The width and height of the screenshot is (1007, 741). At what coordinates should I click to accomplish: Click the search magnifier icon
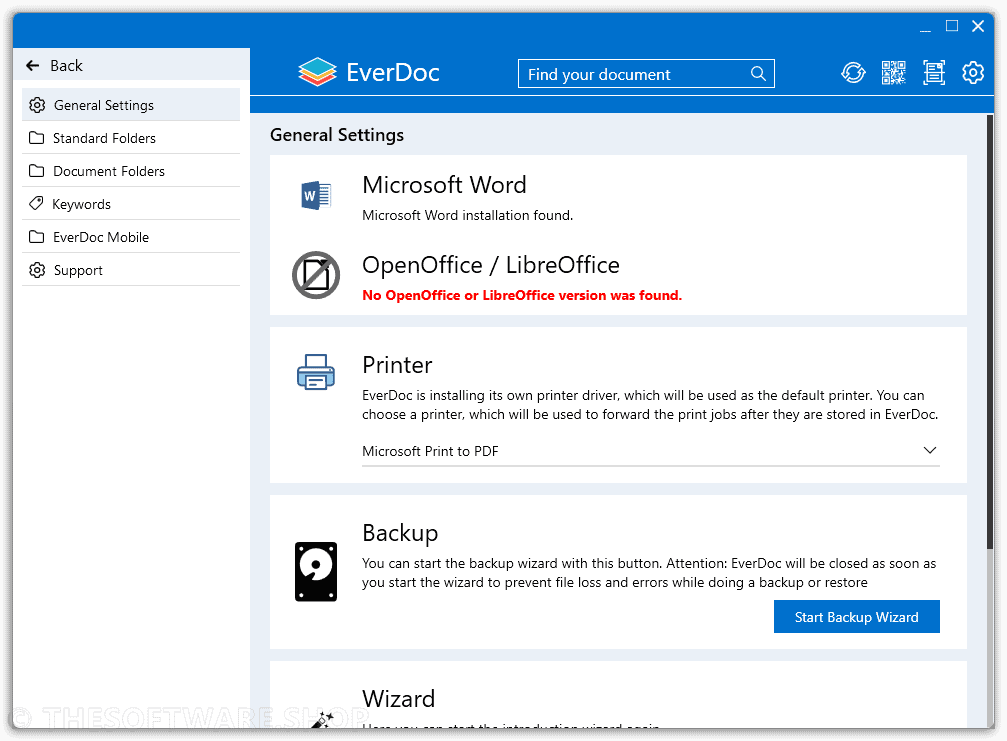coord(758,74)
